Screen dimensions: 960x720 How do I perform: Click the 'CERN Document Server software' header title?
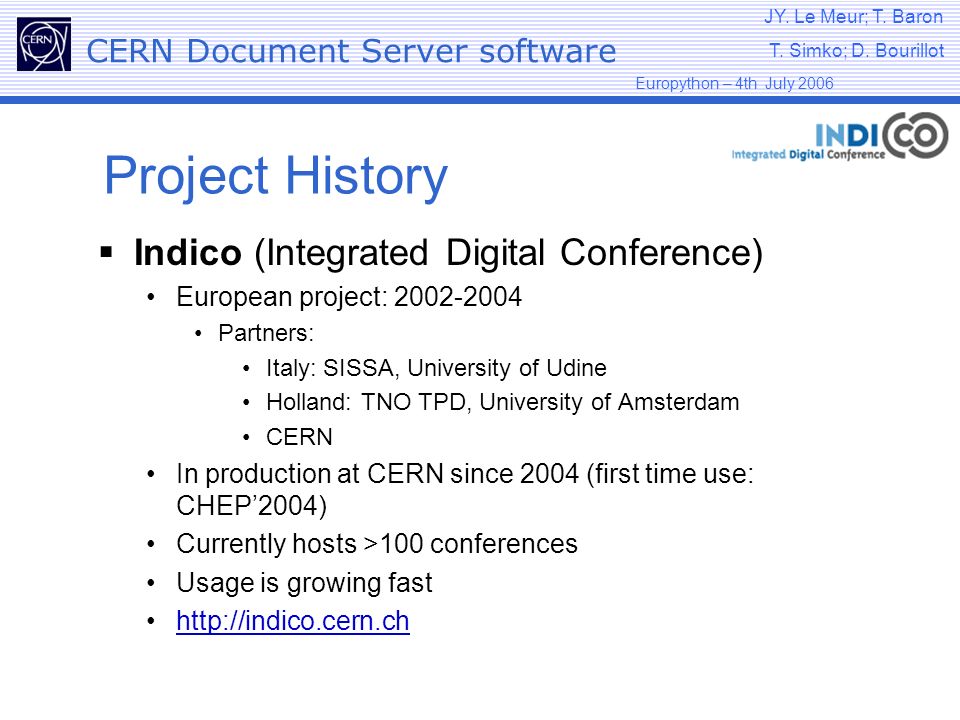click(x=351, y=51)
